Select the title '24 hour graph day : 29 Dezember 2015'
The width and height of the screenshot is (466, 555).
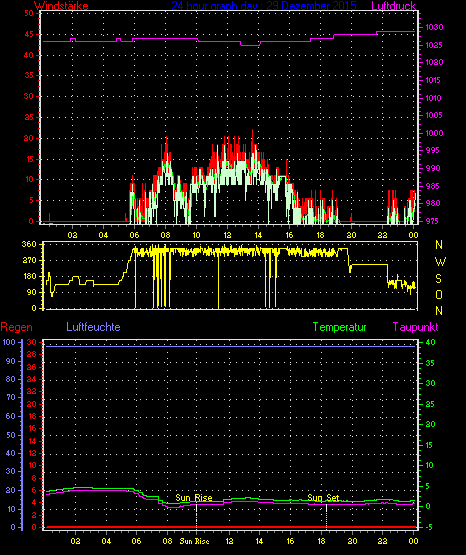tap(264, 6)
